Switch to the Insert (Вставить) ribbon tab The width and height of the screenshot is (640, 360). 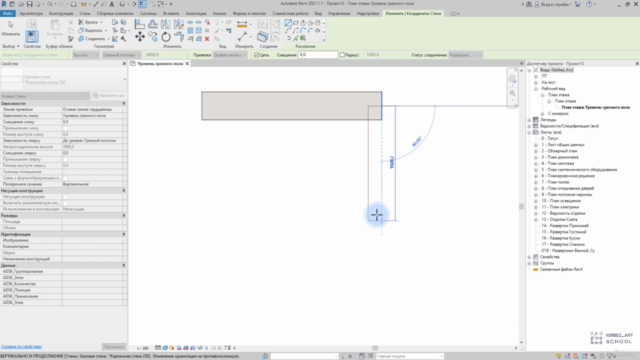[x=171, y=13]
